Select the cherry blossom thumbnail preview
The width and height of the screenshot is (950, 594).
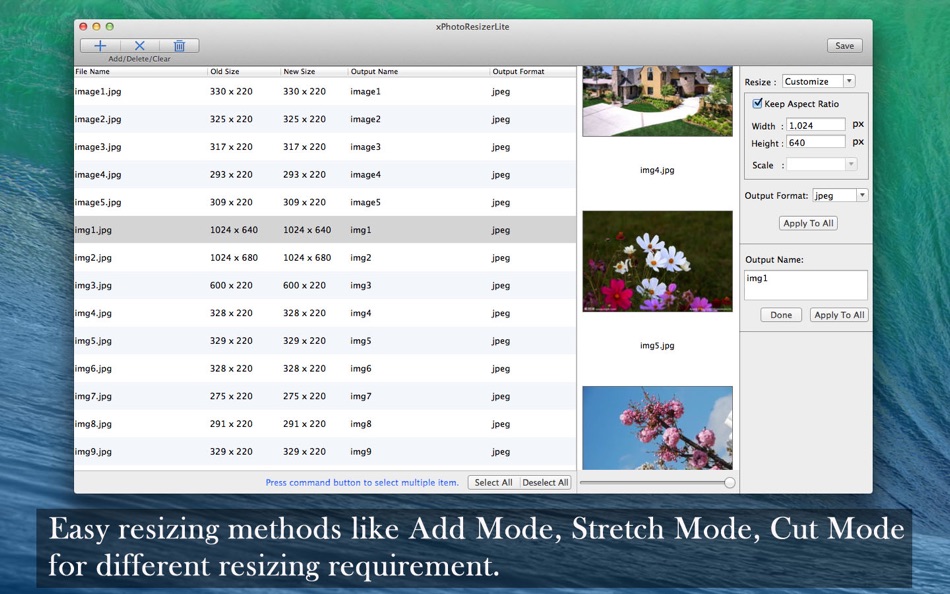click(x=657, y=428)
